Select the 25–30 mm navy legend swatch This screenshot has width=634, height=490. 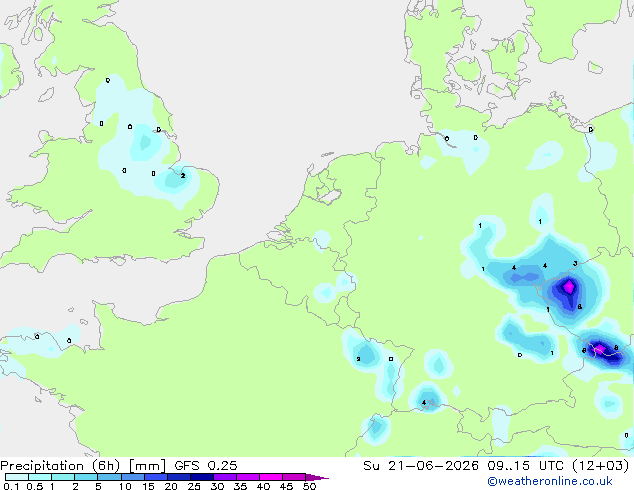201,477
